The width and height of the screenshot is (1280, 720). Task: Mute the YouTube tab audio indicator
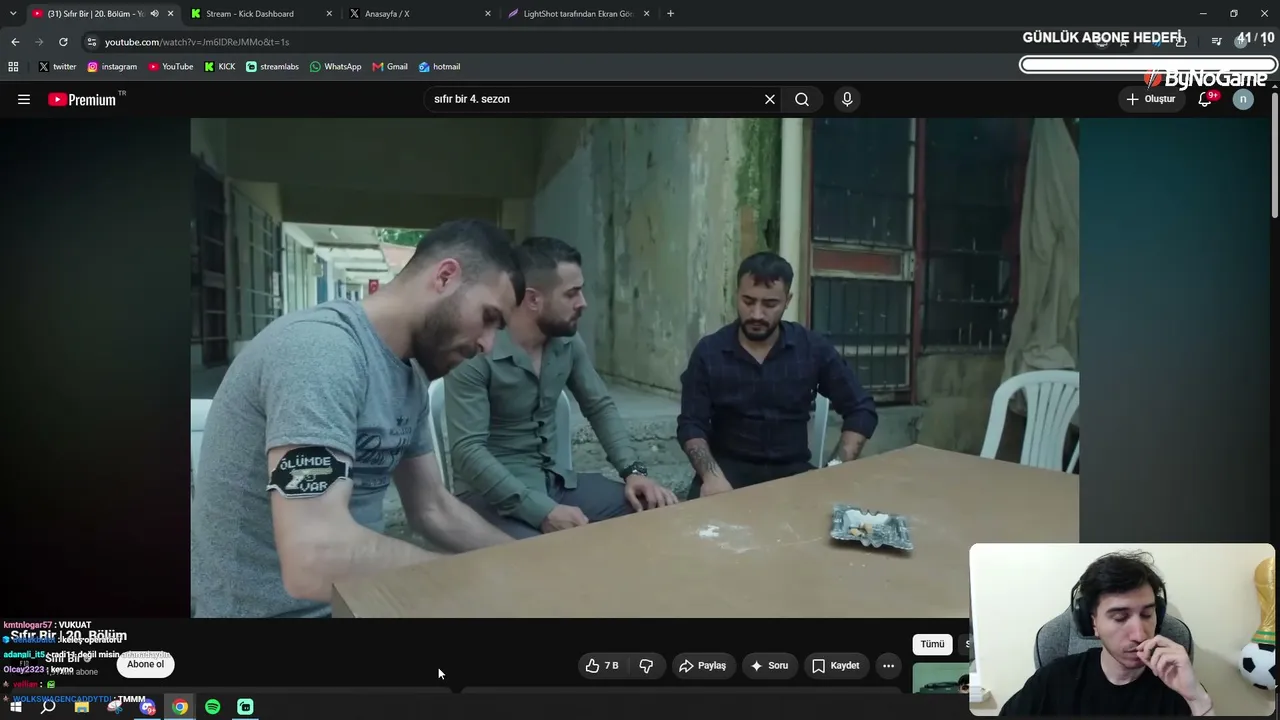tap(154, 13)
